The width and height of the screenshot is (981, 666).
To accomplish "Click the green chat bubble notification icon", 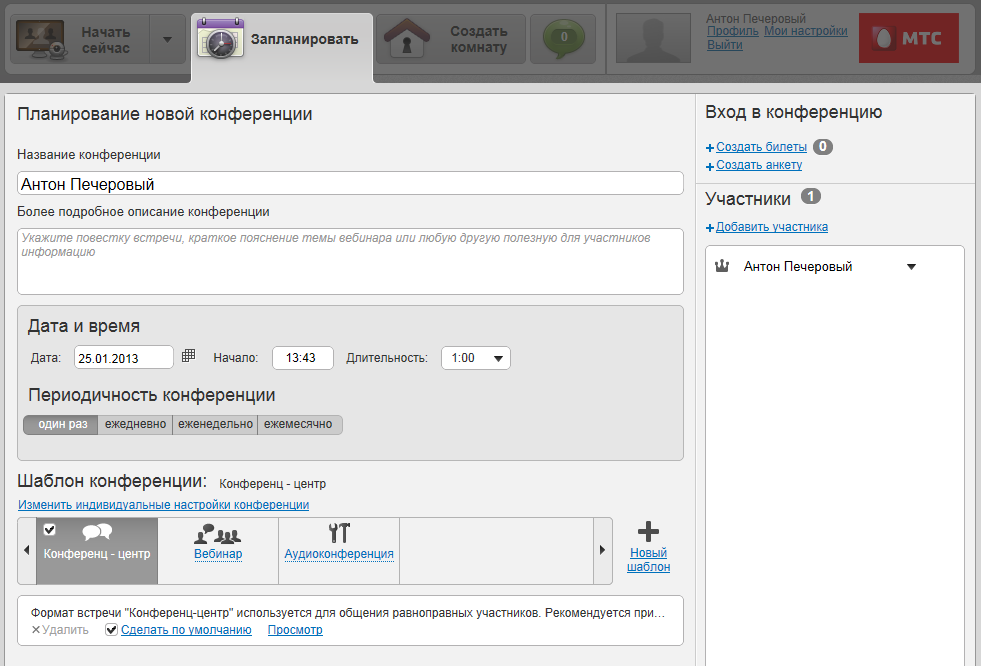I will coord(563,38).
